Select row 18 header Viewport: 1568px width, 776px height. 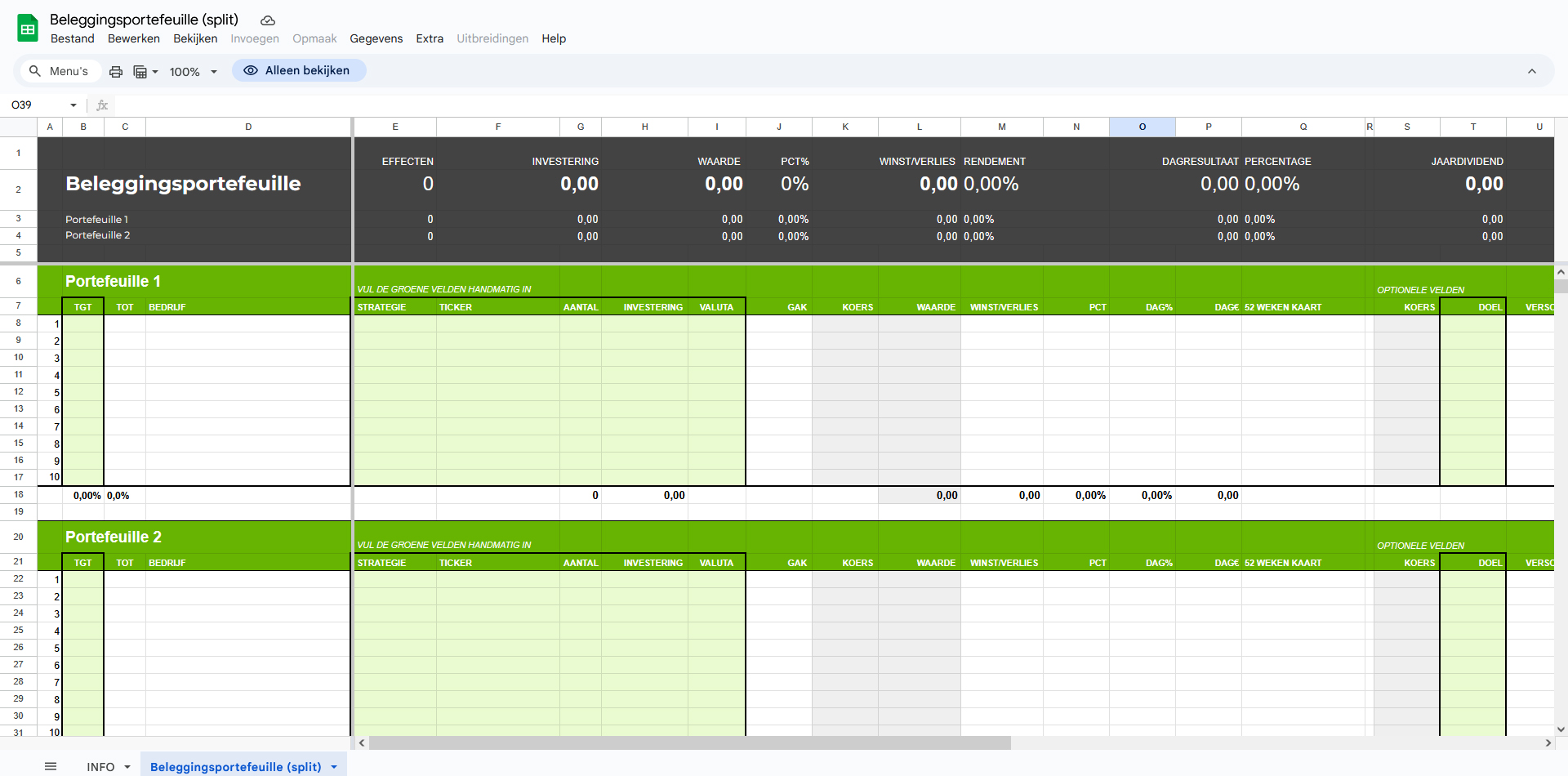point(18,494)
